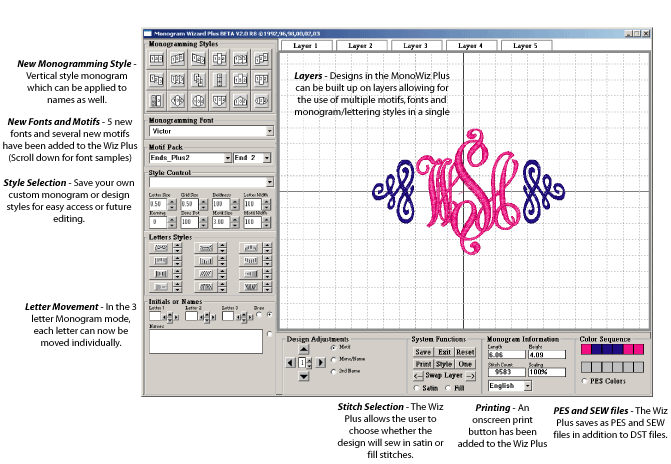Image resolution: width=671 pixels, height=464 pixels.
Task: Click the Scaling field showing 100%
Action: 547,372
